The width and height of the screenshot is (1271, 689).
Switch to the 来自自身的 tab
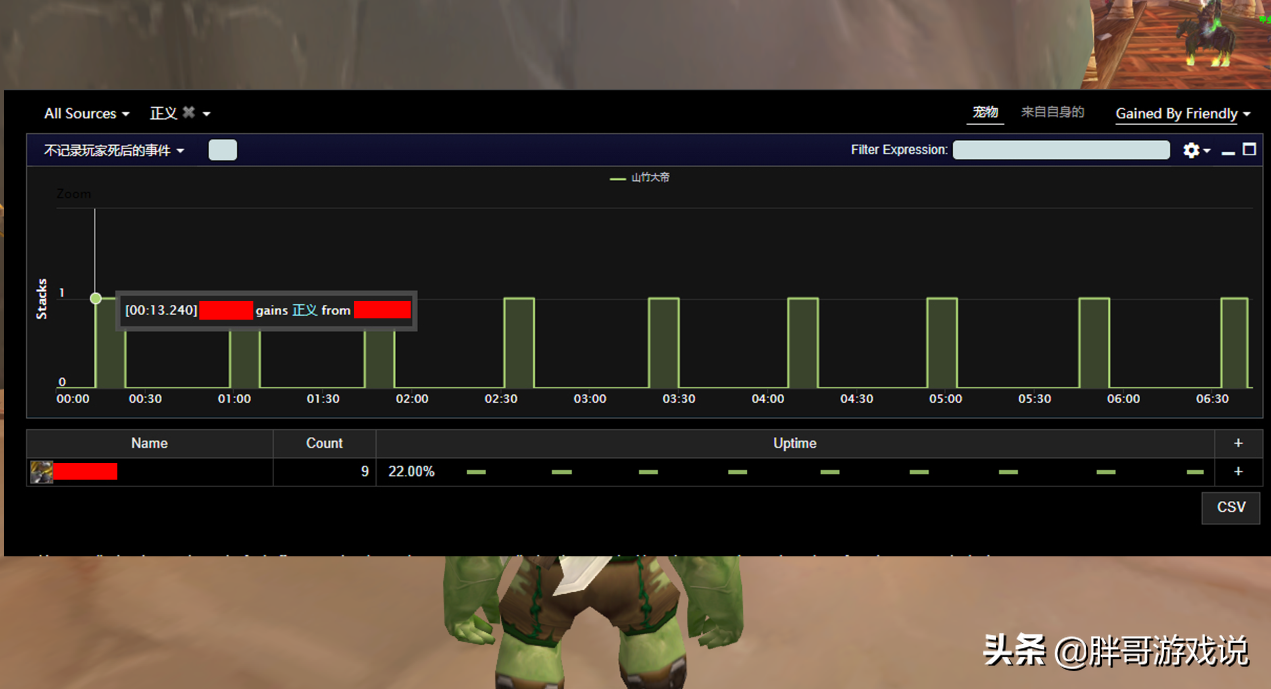point(1052,112)
